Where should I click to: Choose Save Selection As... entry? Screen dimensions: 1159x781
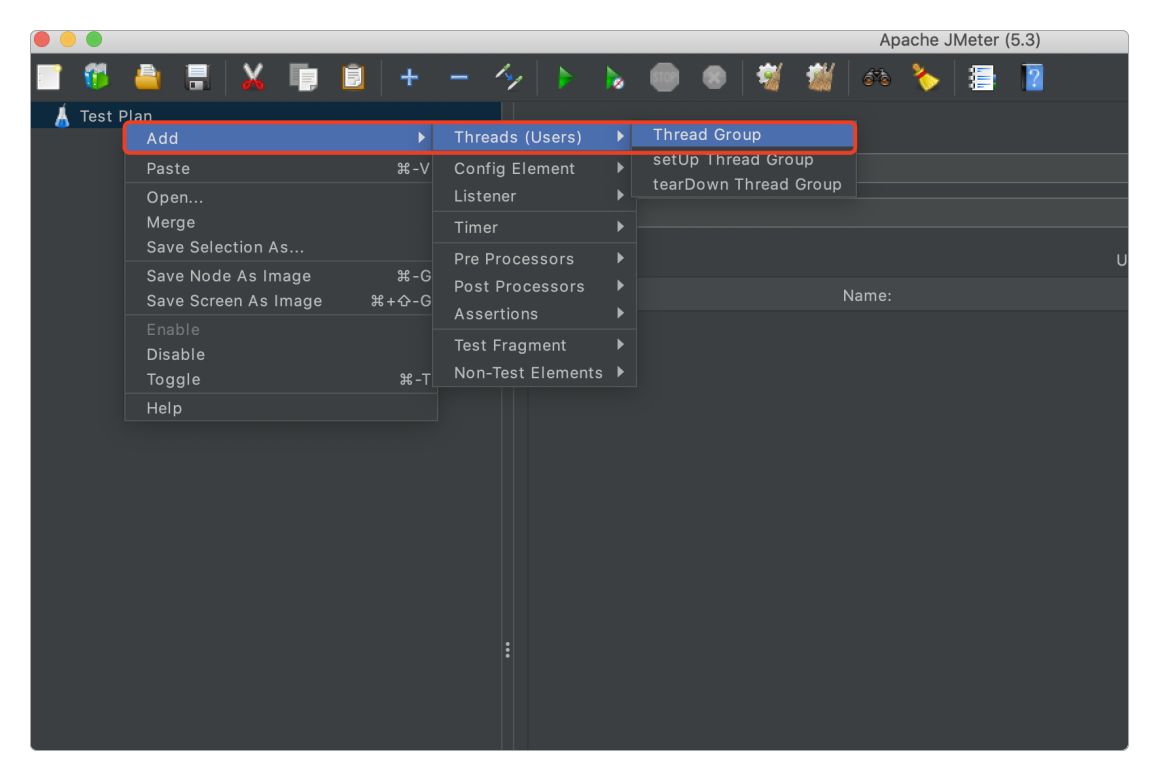coord(279,248)
